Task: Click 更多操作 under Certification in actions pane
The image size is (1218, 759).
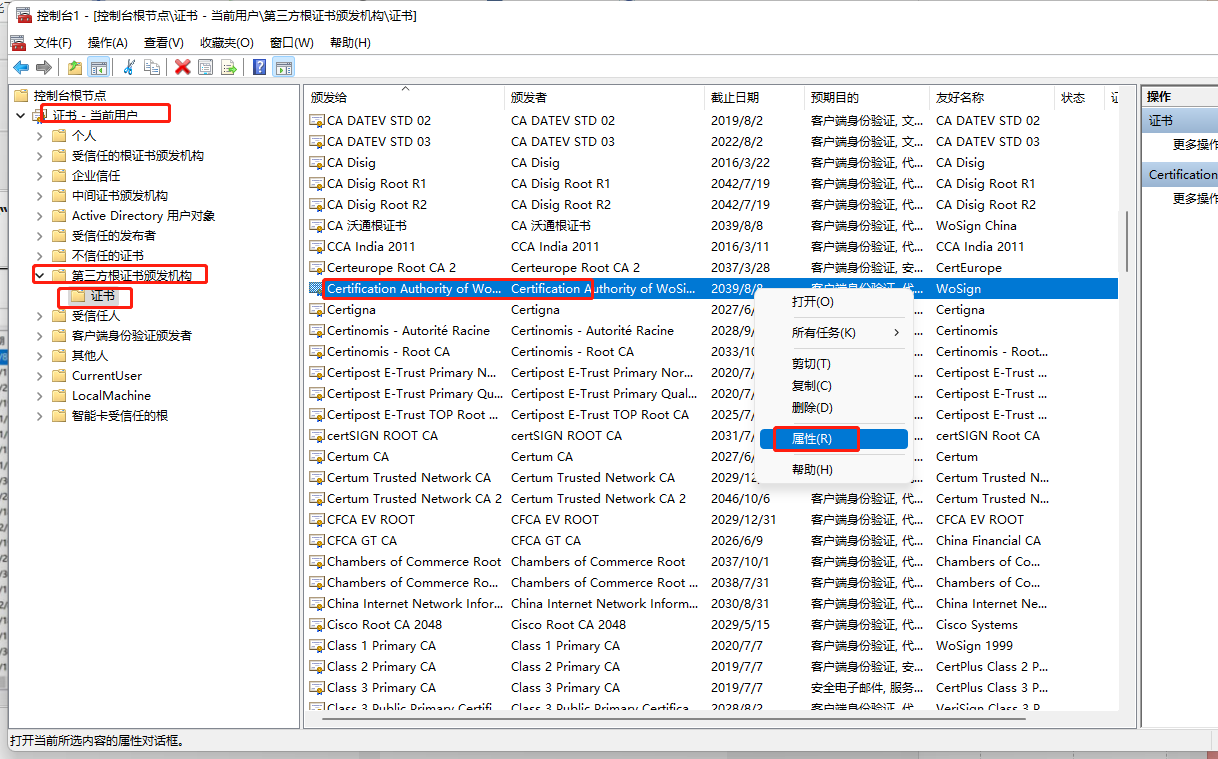Action: (x=1195, y=198)
